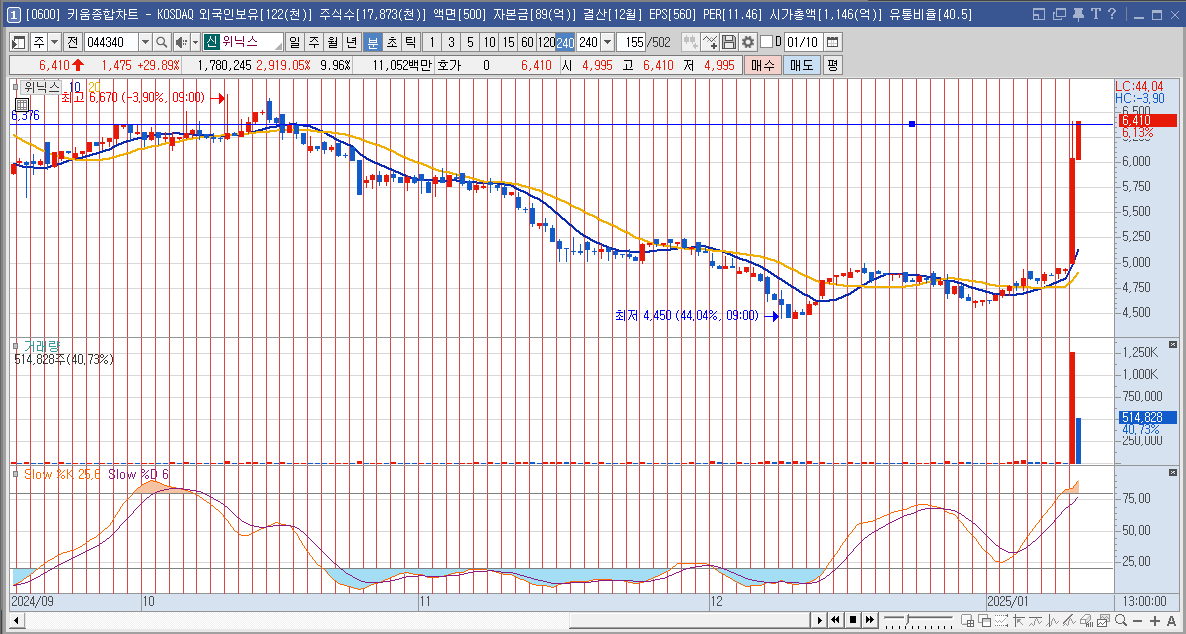Viewport: 1186px width, 634px height.
Task: Set interval to 60 minutes
Action: pos(527,42)
